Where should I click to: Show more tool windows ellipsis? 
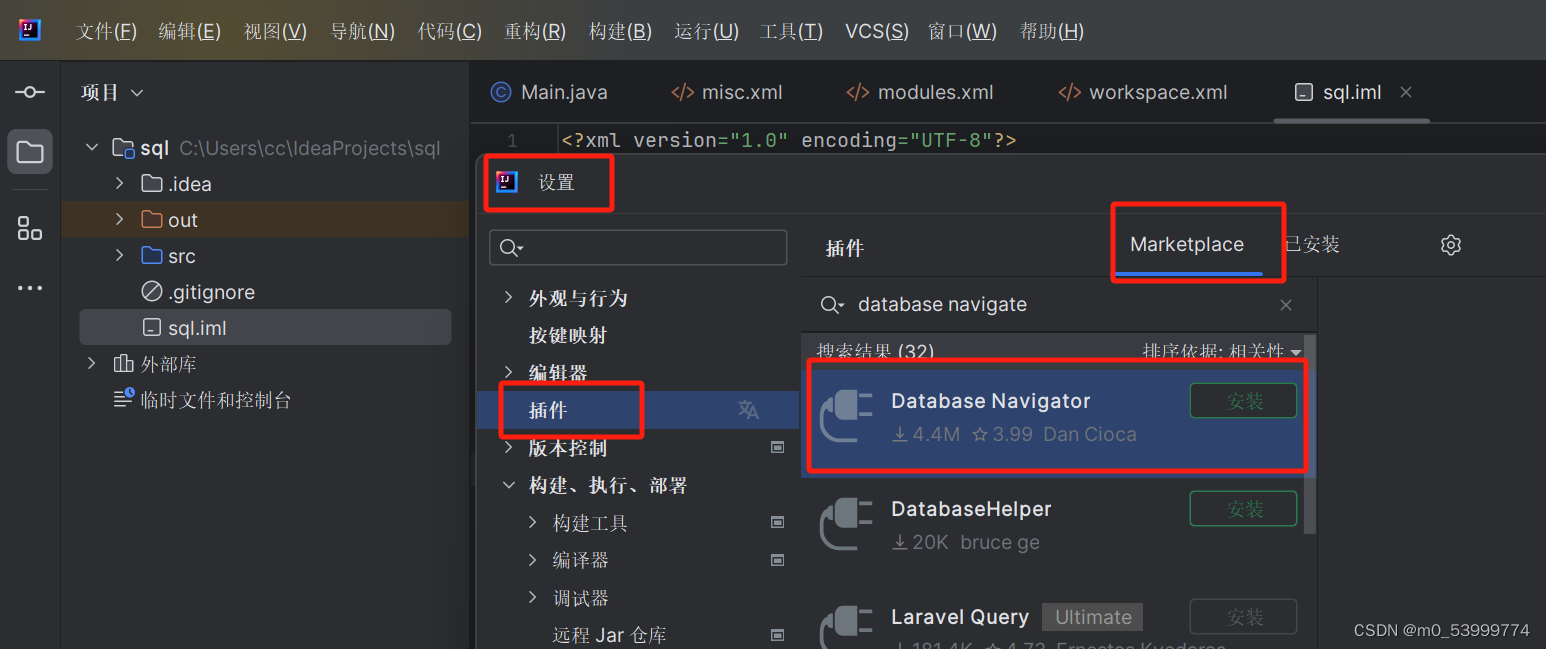[x=30, y=288]
